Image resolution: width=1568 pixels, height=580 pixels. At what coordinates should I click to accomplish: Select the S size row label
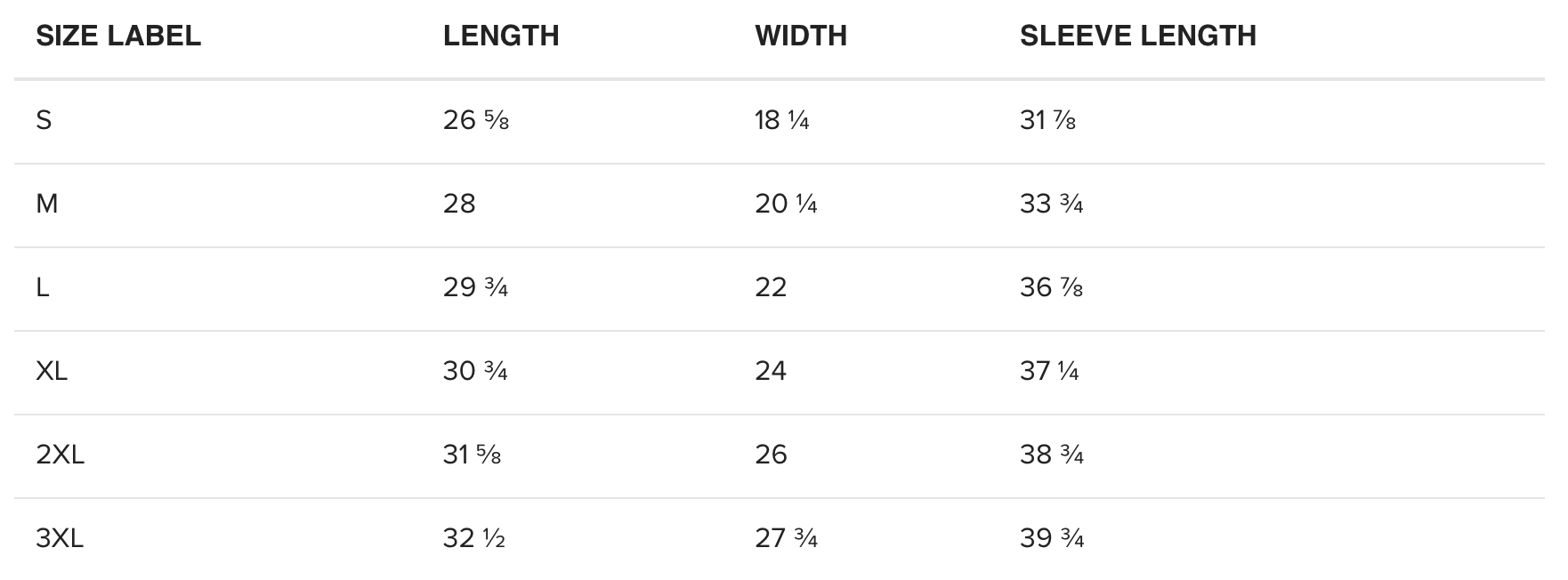tap(44, 120)
